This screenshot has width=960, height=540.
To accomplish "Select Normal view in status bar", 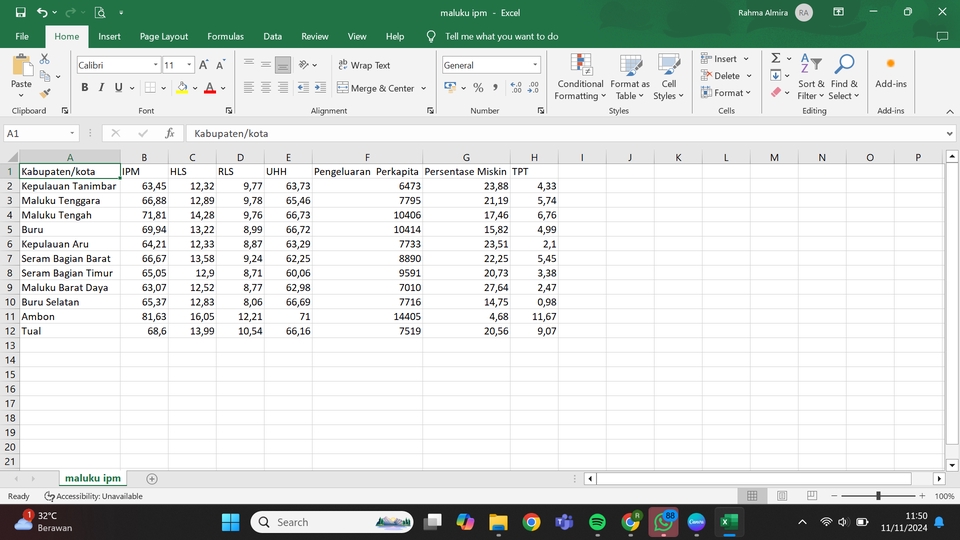I will 752,496.
